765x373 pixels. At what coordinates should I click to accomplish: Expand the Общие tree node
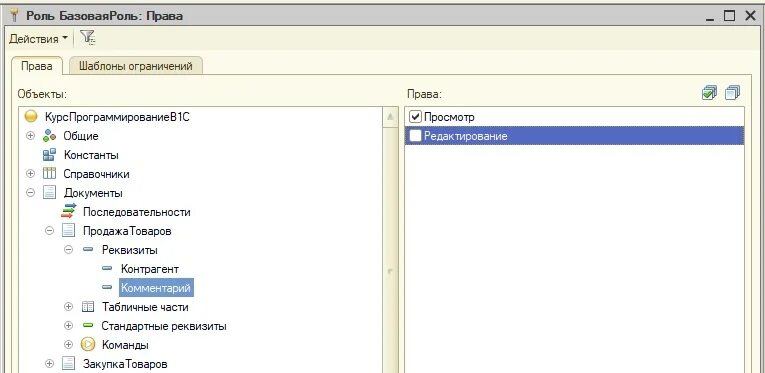[x=30, y=136]
